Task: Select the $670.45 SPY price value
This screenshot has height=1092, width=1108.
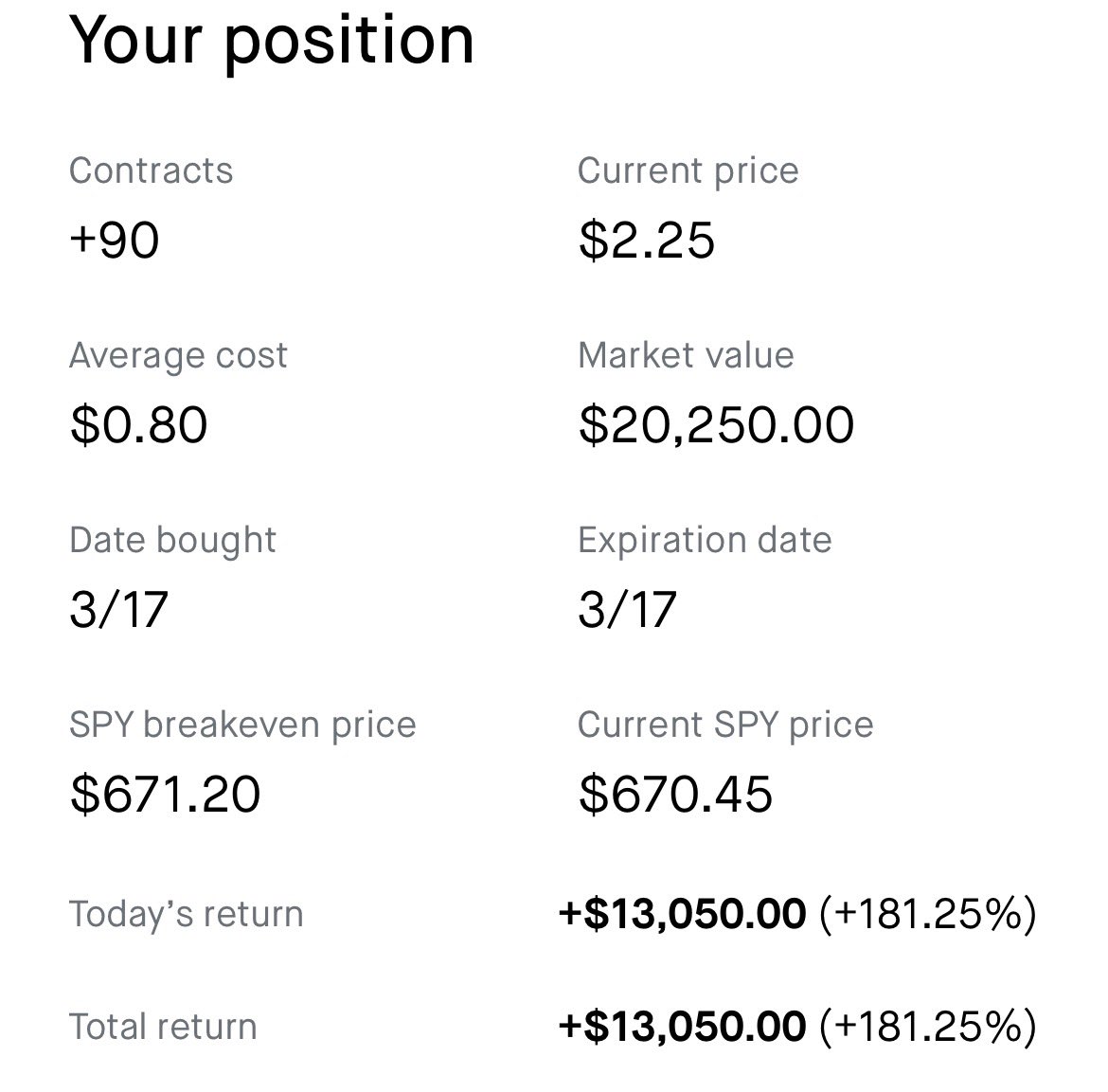Action: click(x=675, y=793)
